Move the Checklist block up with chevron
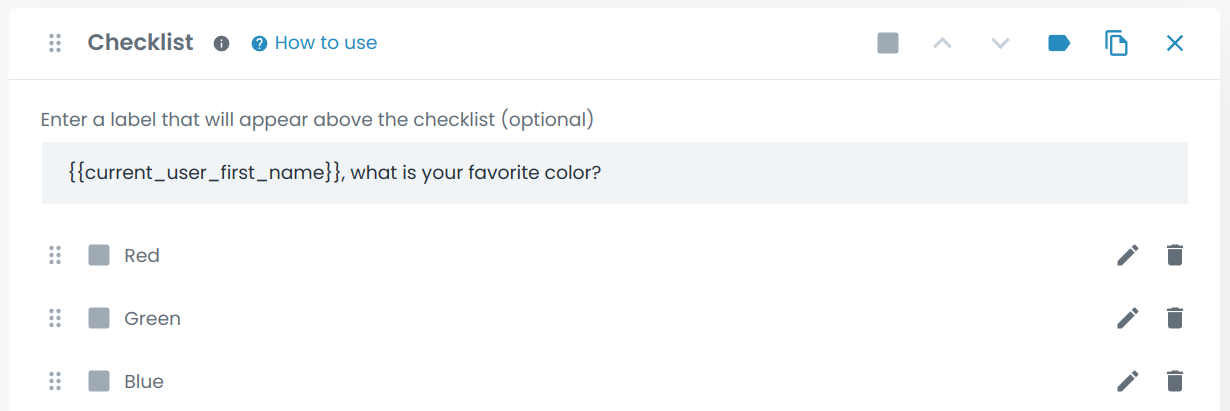The height and width of the screenshot is (411, 1230). [942, 43]
